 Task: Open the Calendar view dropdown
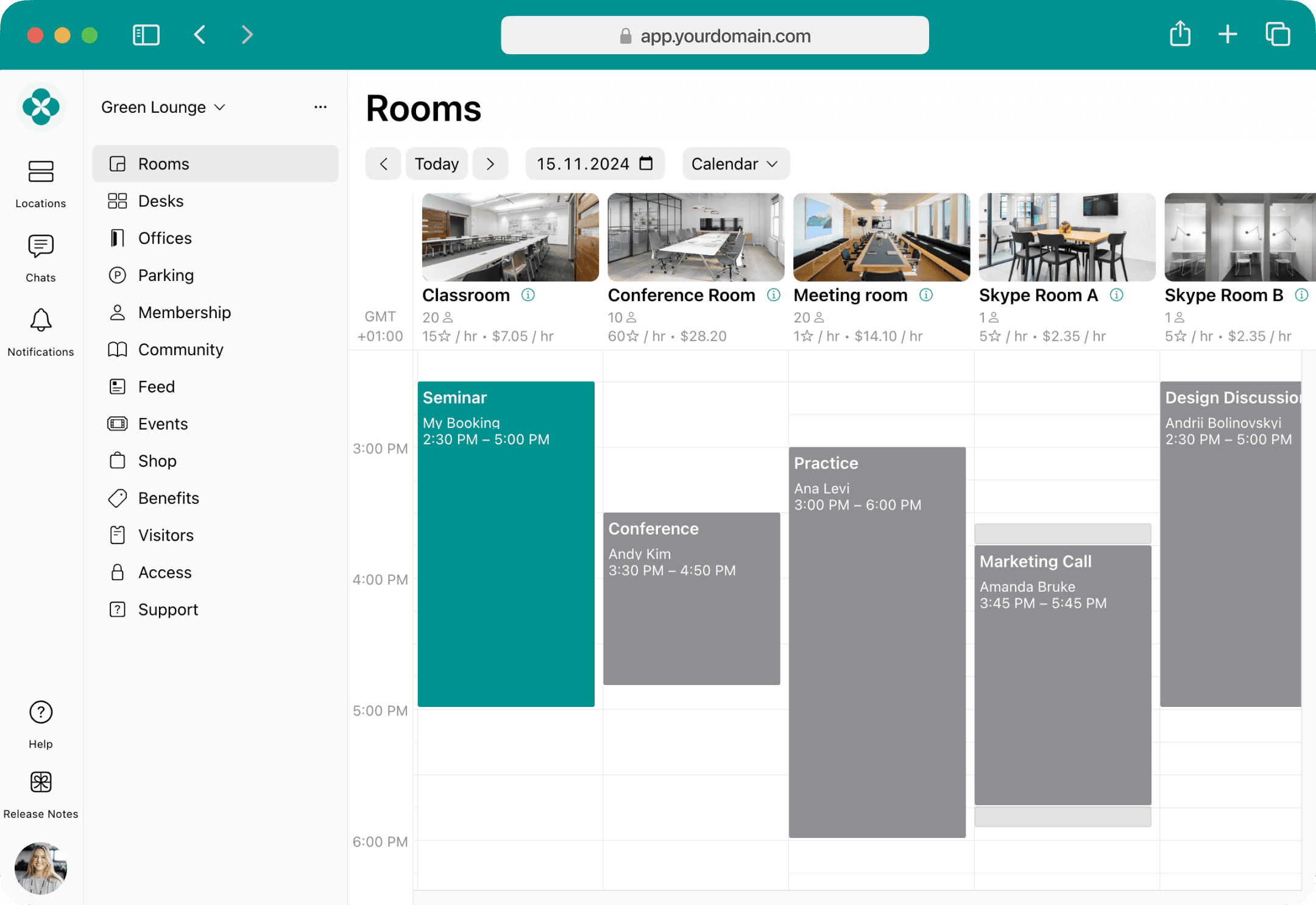click(734, 163)
